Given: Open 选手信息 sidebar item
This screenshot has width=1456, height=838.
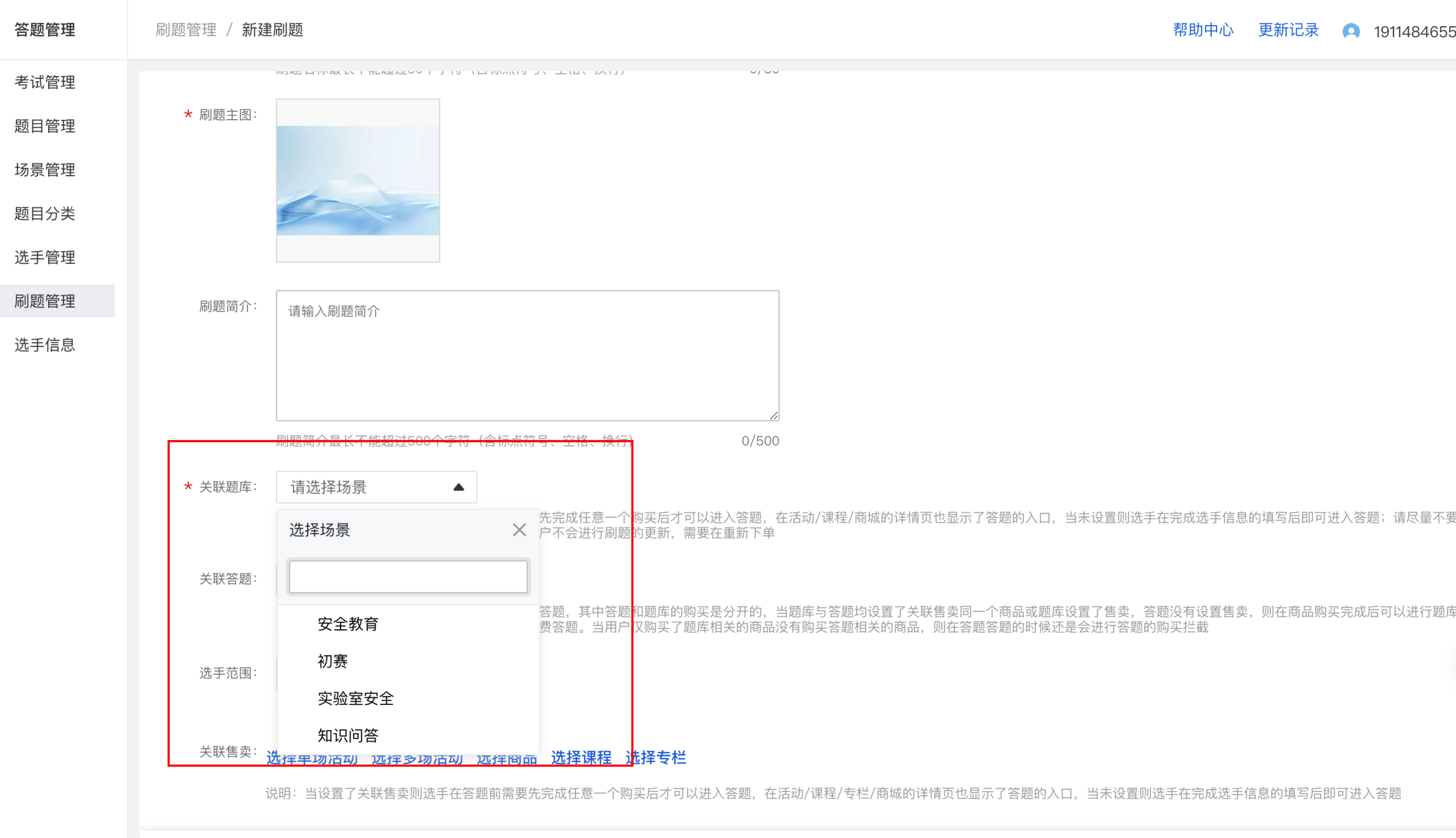Looking at the screenshot, I should [45, 345].
